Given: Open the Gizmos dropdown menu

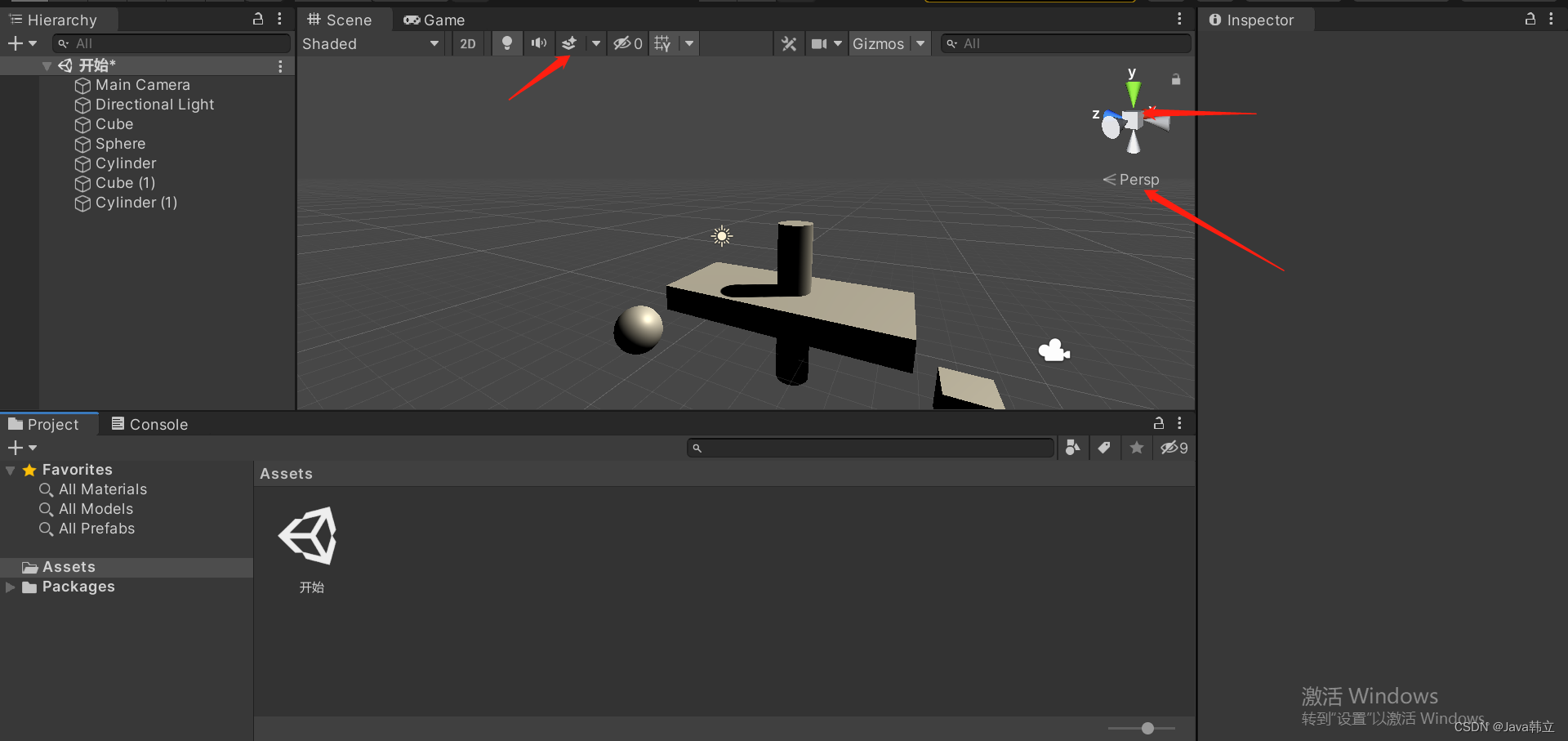Looking at the screenshot, I should pyautogui.click(x=889, y=43).
